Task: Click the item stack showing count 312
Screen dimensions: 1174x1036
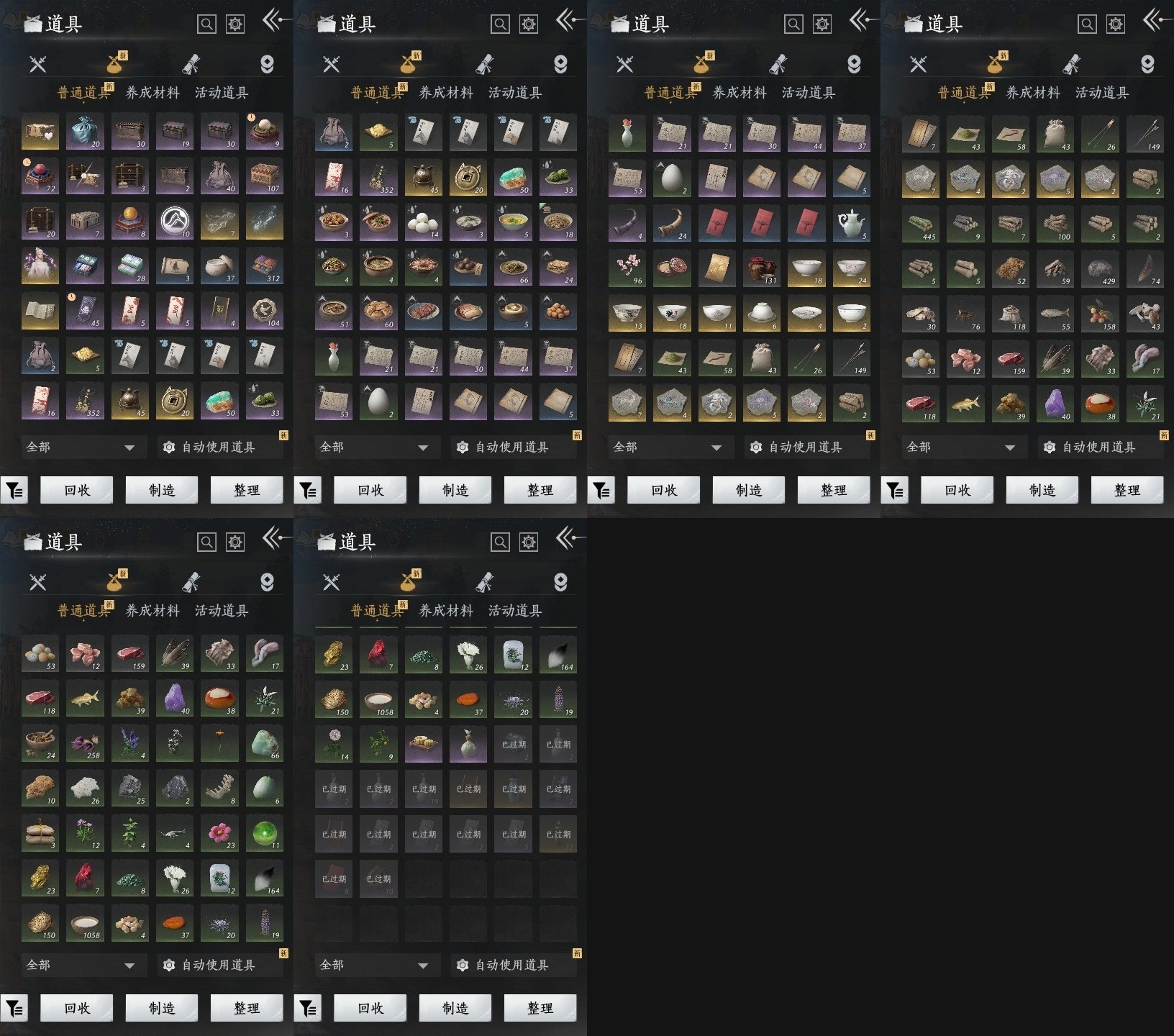Action: [x=264, y=266]
